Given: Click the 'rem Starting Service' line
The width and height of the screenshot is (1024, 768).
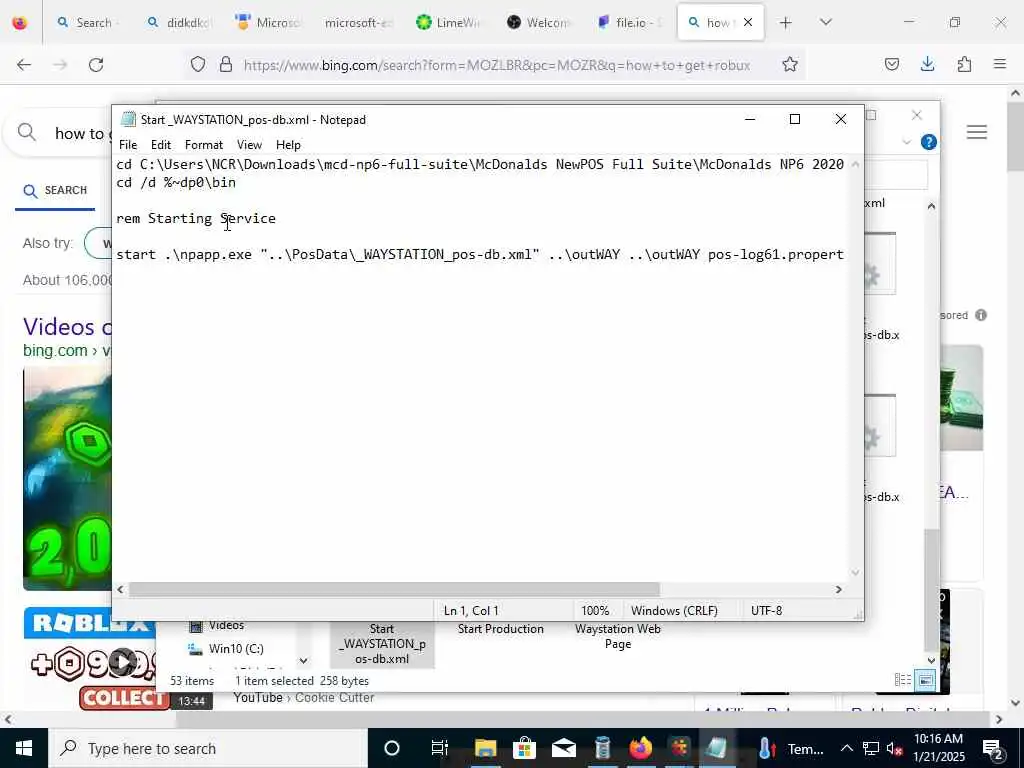Looking at the screenshot, I should click(x=196, y=219).
